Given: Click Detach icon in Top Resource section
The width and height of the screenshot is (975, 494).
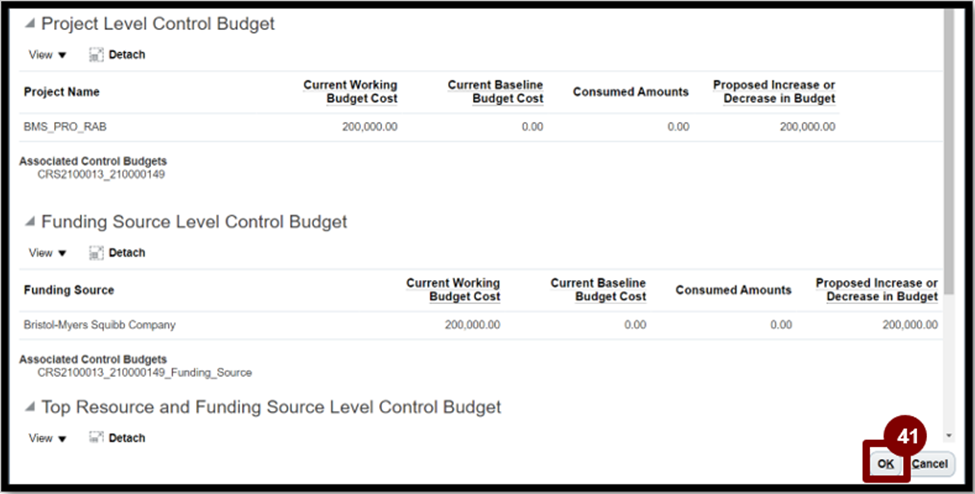Looking at the screenshot, I should (96, 438).
